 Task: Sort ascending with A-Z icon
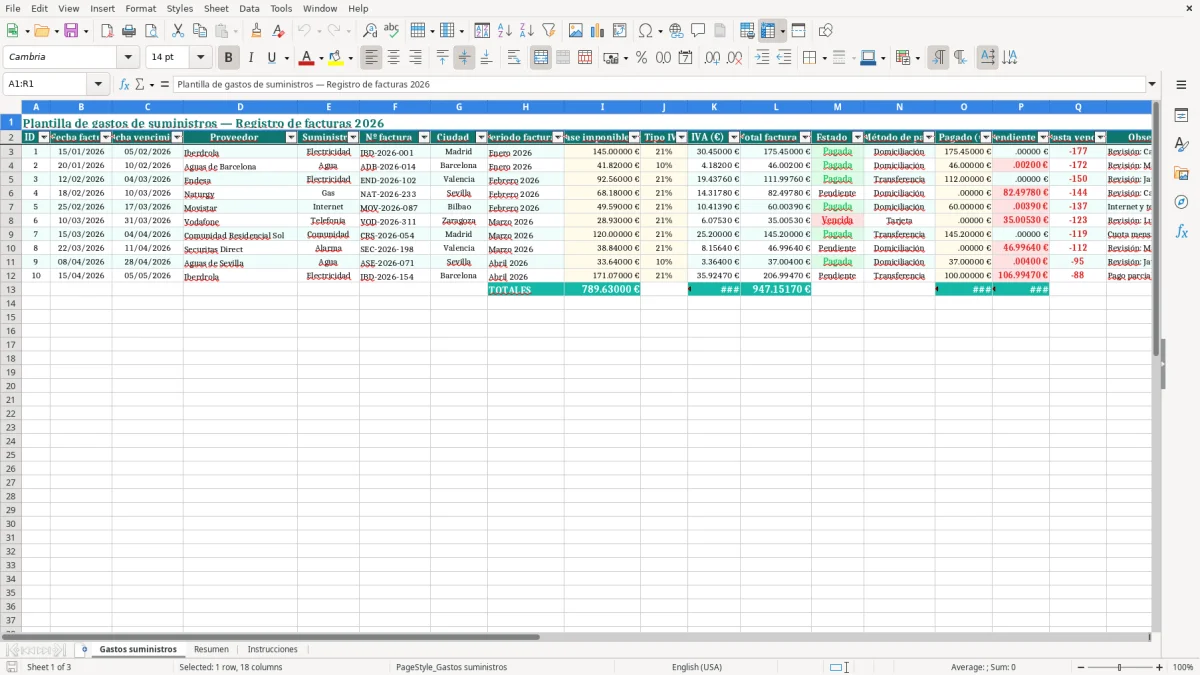504,31
